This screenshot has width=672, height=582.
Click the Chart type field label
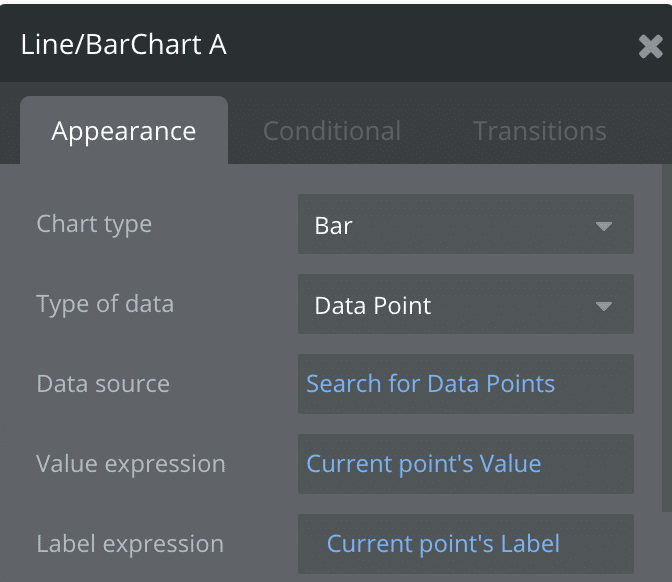coord(94,224)
